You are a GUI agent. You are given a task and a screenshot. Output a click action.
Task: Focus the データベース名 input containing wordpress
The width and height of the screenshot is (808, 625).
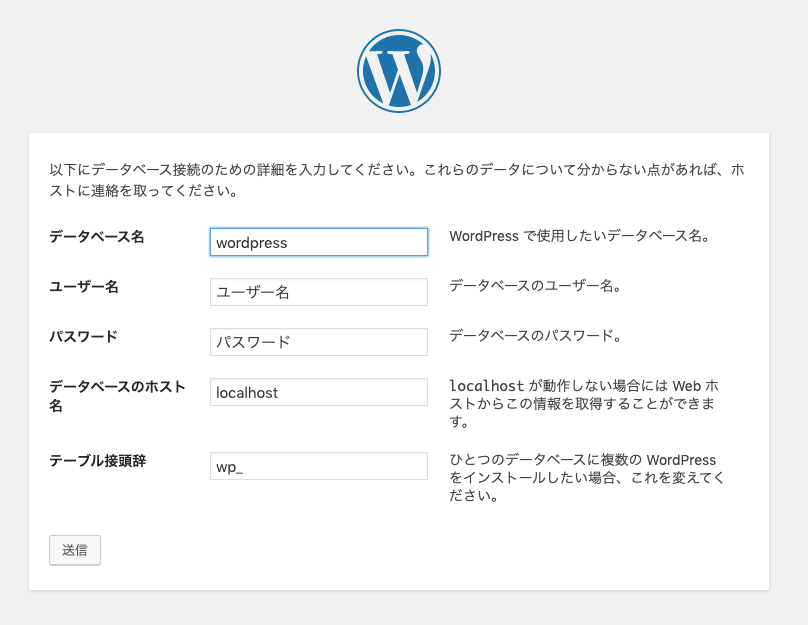pyautogui.click(x=318, y=242)
